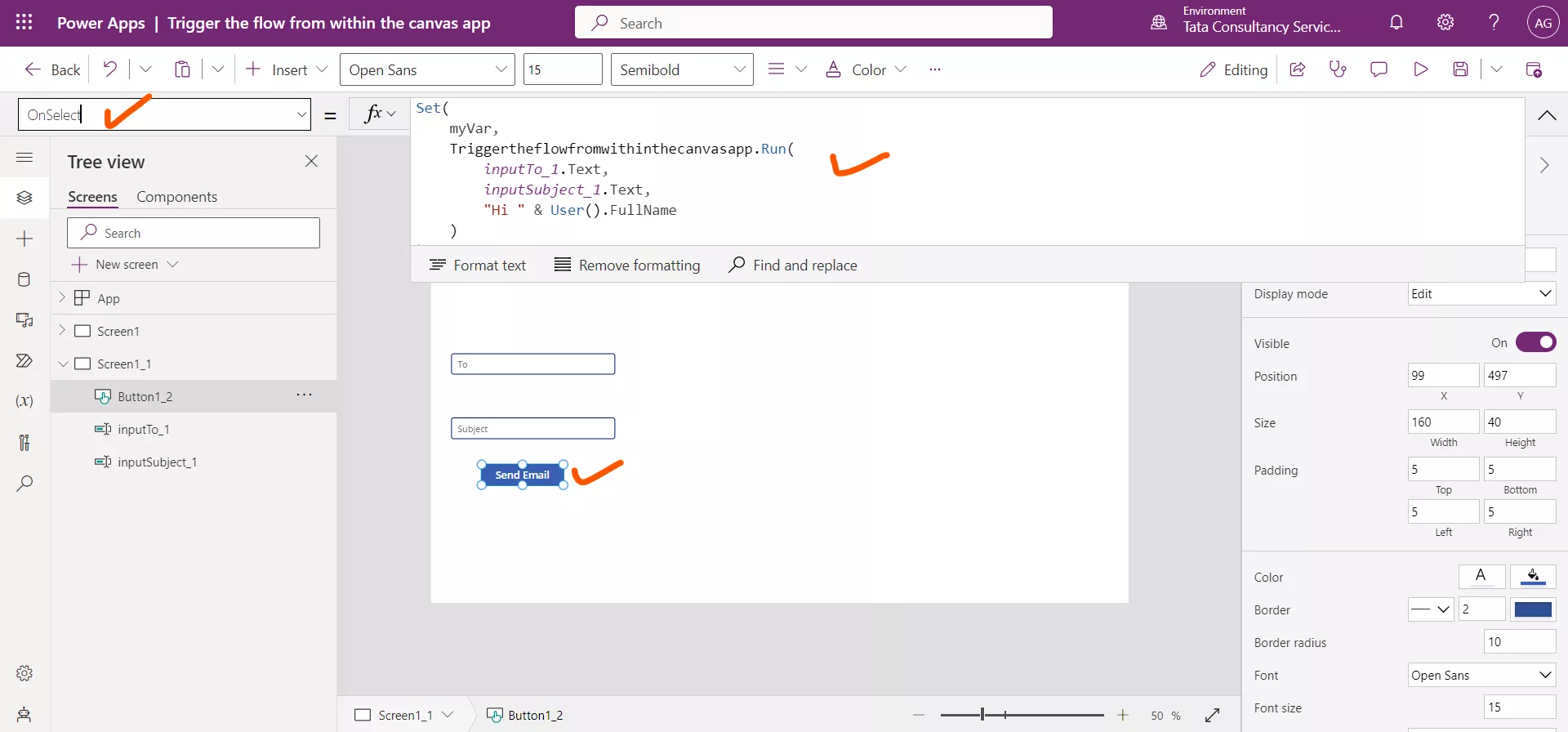
Task: Open the Media icon in sidebar
Action: click(x=24, y=320)
